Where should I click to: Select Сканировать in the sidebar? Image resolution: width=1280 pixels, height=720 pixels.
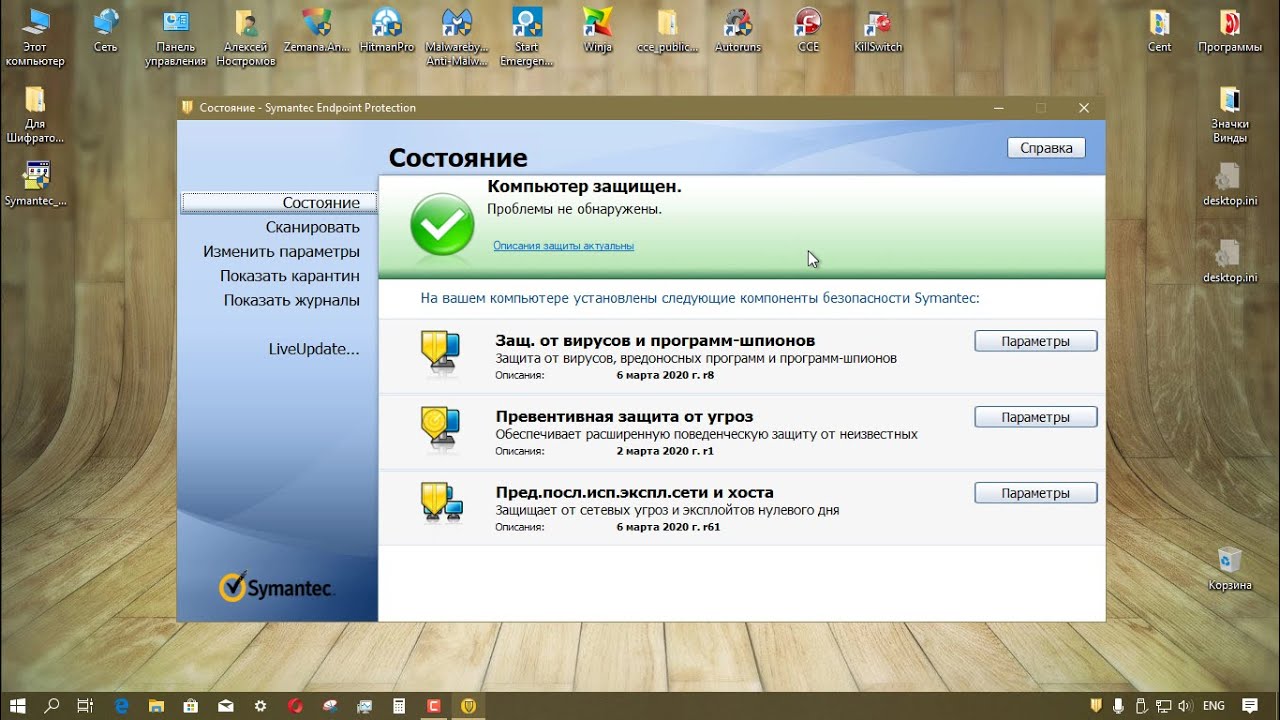(x=313, y=227)
